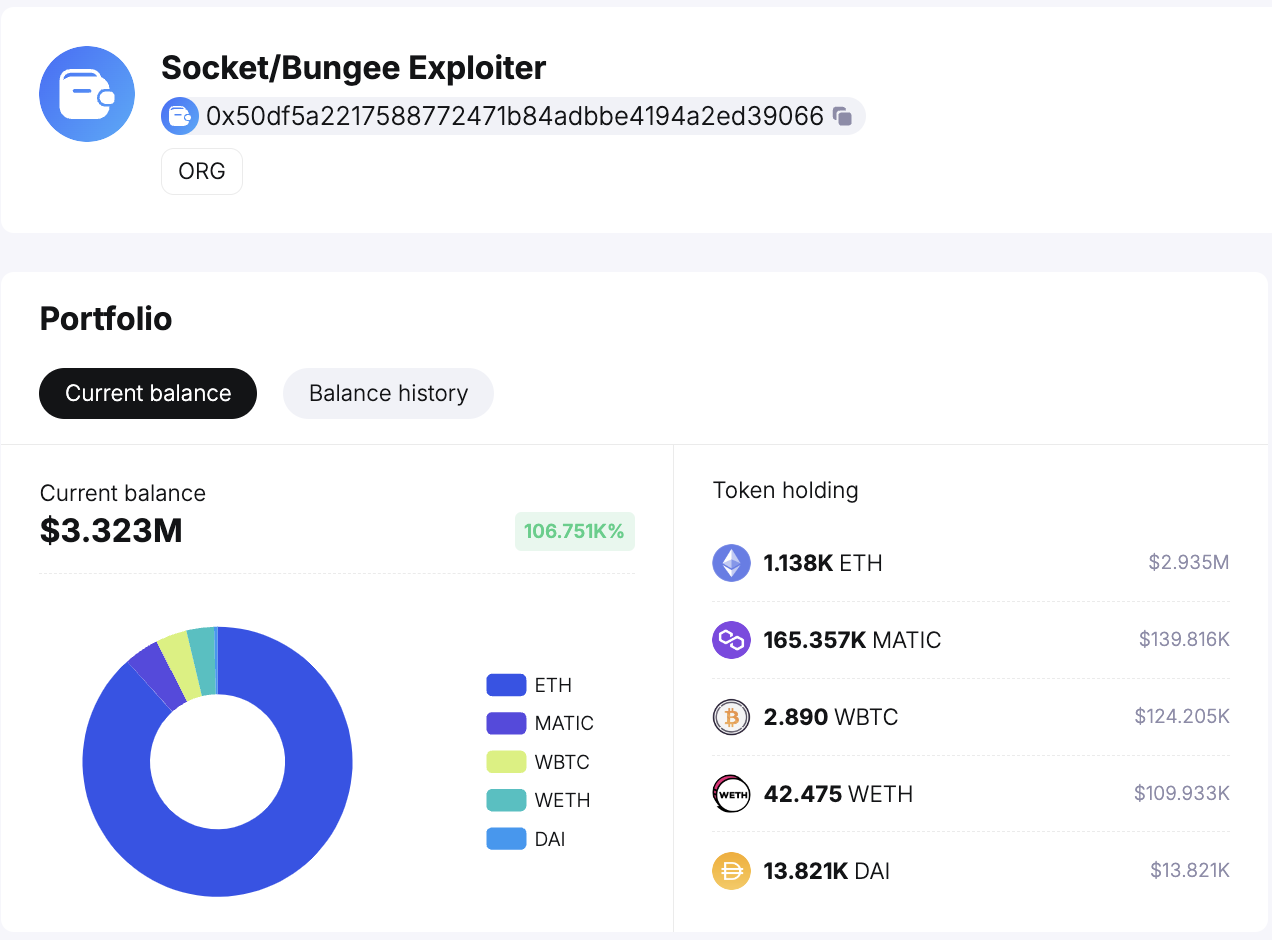This screenshot has width=1272, height=940.
Task: Expand the WBTC holding row details
Action: click(970, 716)
